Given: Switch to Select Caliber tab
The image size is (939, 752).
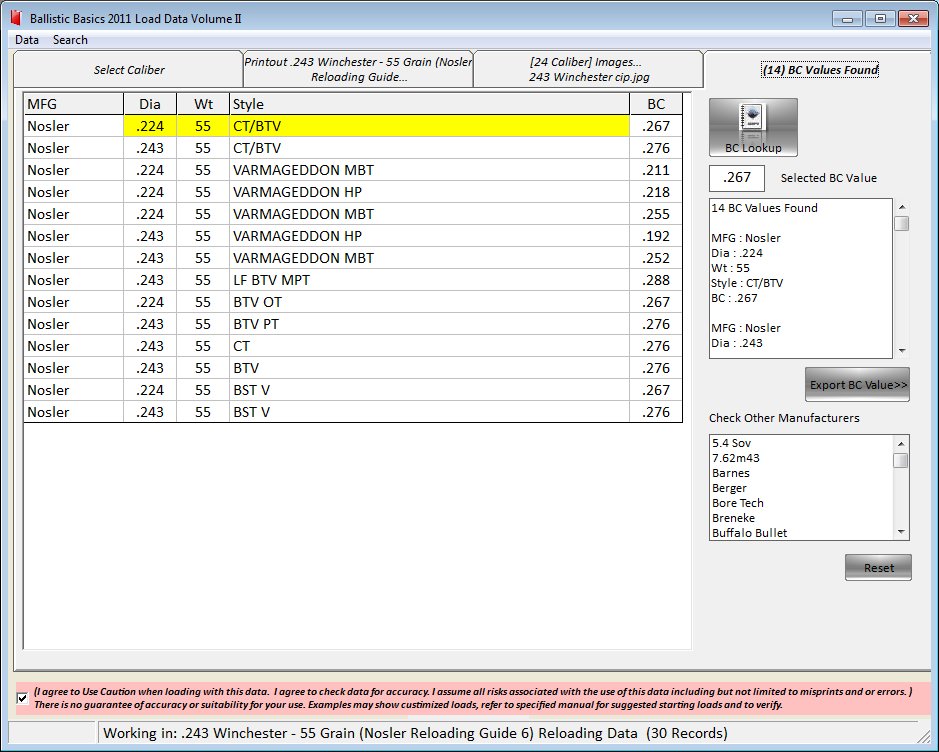Looking at the screenshot, I should tap(129, 70).
